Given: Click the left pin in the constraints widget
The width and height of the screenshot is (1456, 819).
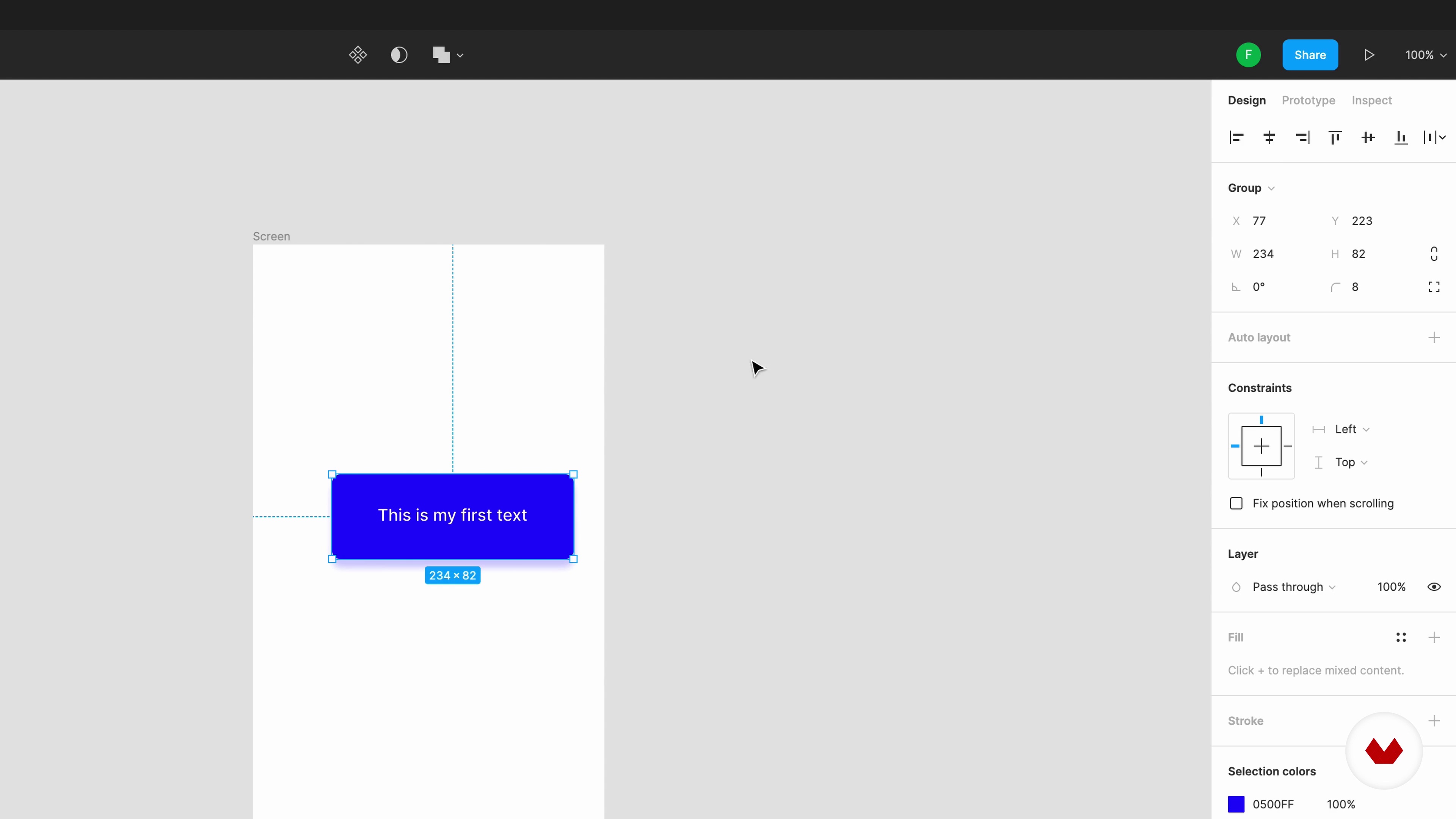Looking at the screenshot, I should pyautogui.click(x=1235, y=447).
